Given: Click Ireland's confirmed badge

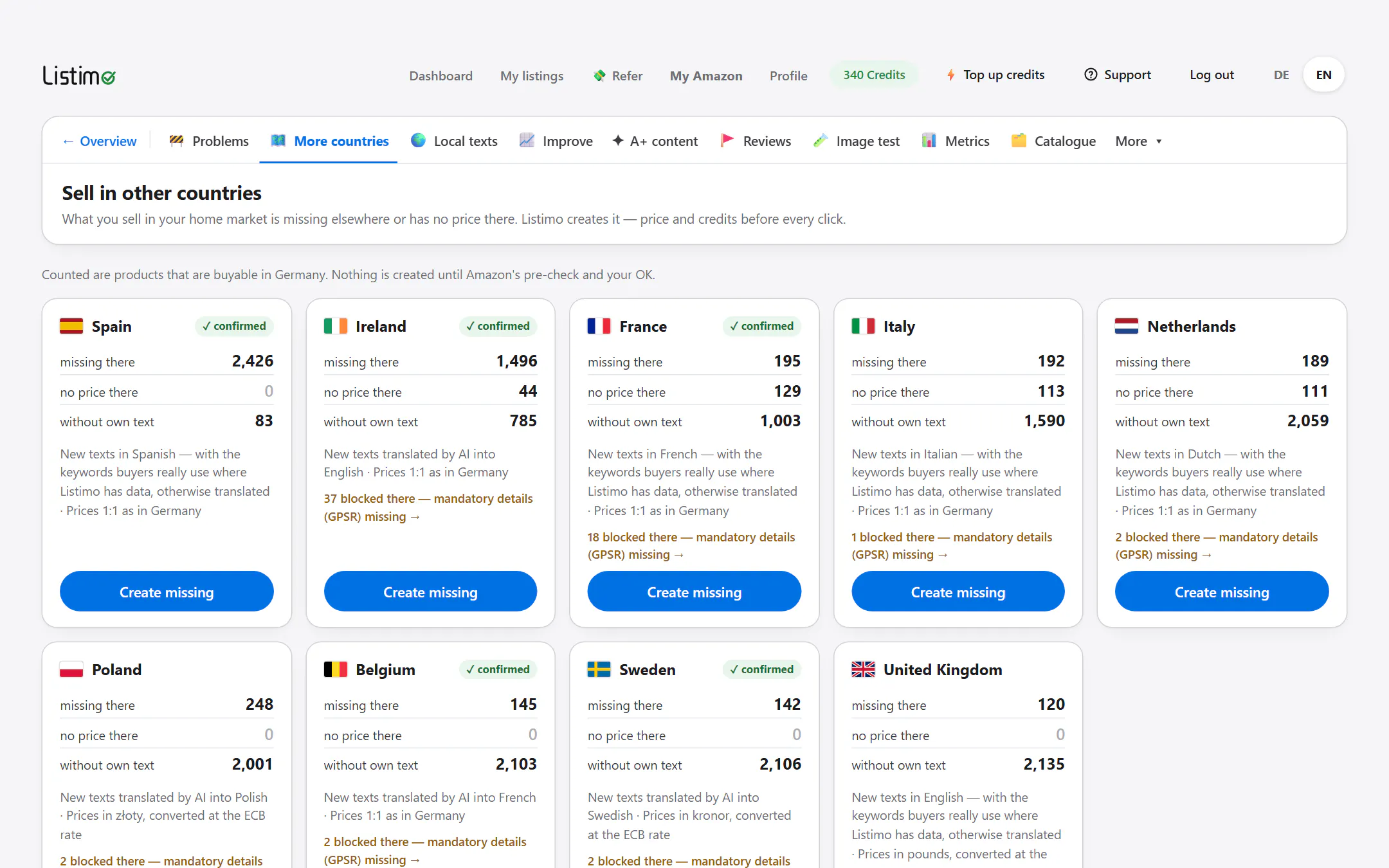Looking at the screenshot, I should [498, 326].
